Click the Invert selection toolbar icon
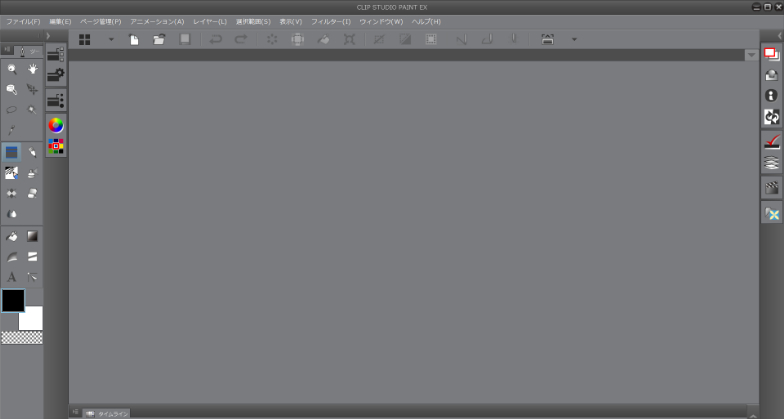 [406, 40]
